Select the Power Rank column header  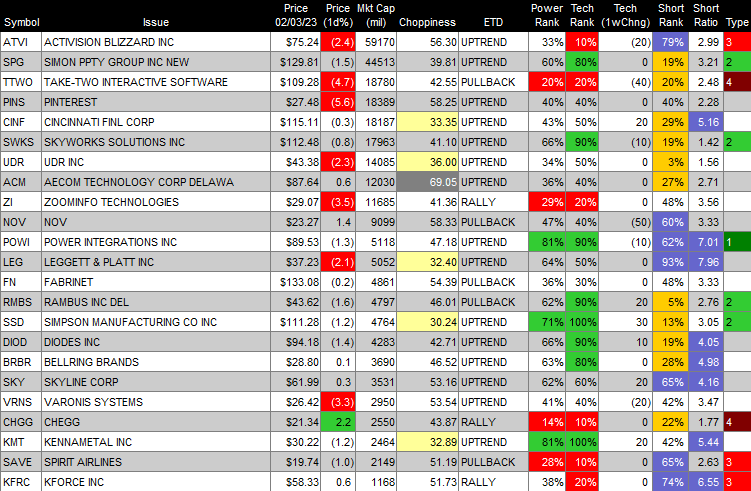(x=546, y=15)
